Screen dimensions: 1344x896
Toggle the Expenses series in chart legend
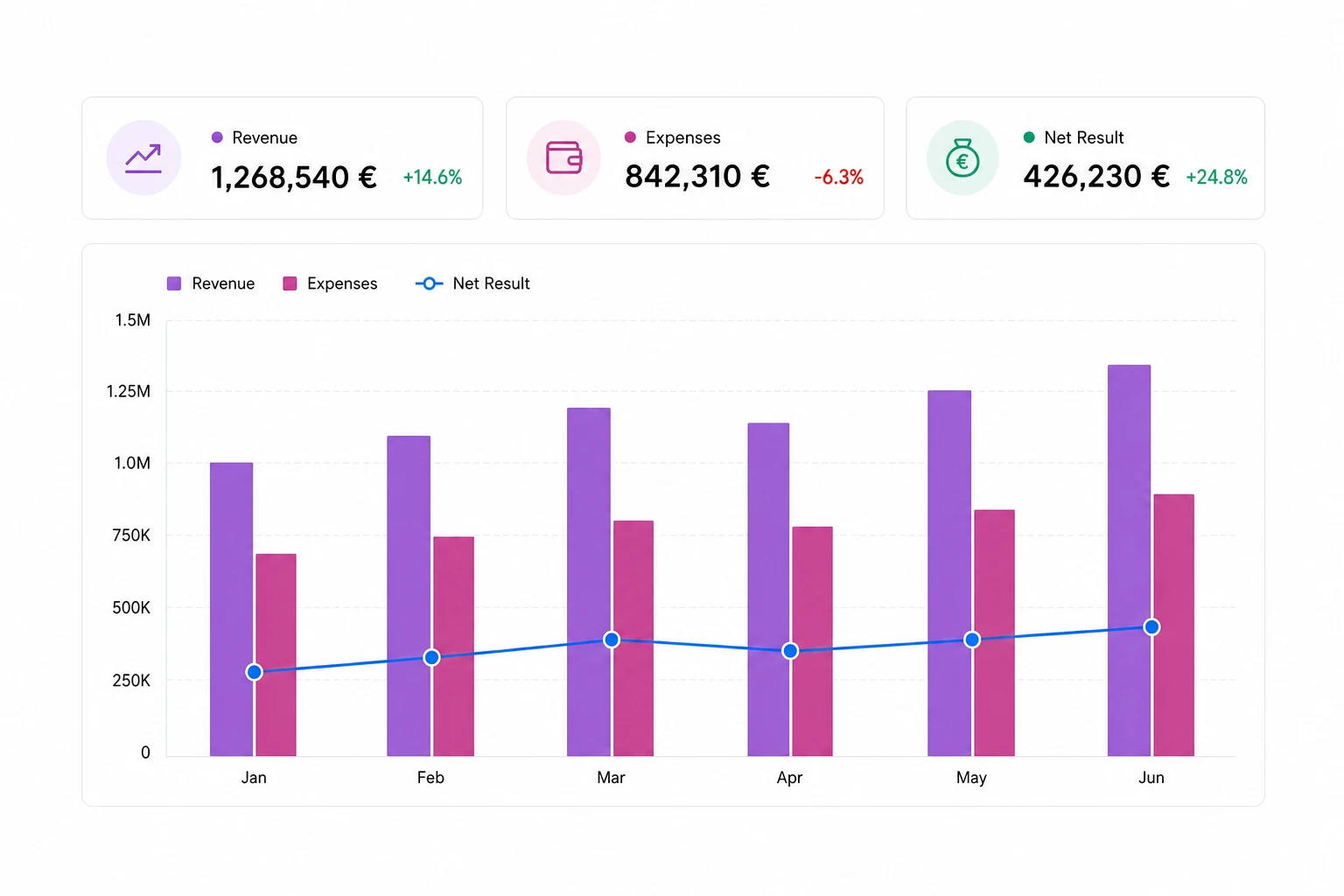(330, 283)
